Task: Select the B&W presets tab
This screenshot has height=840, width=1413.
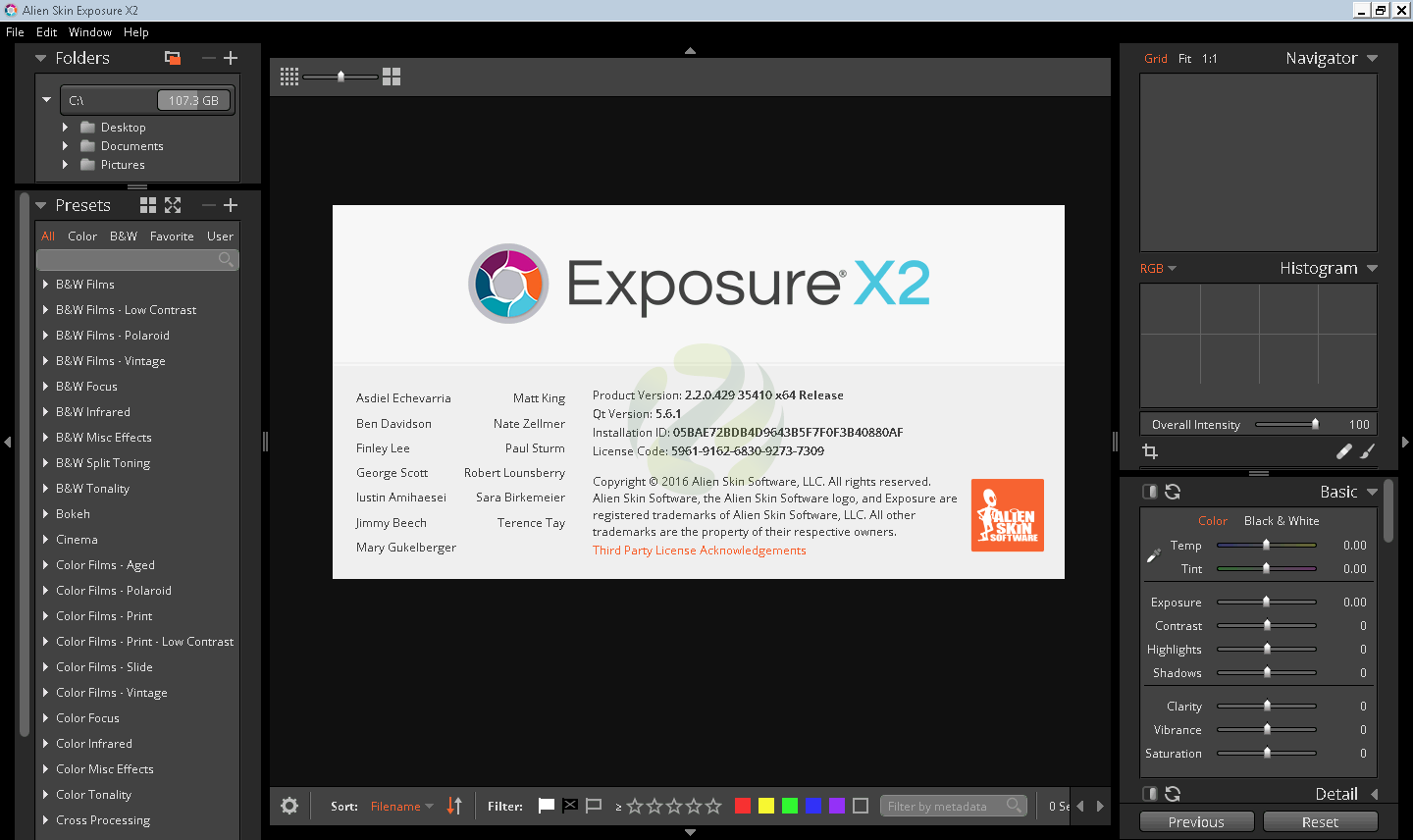Action: pos(124,236)
